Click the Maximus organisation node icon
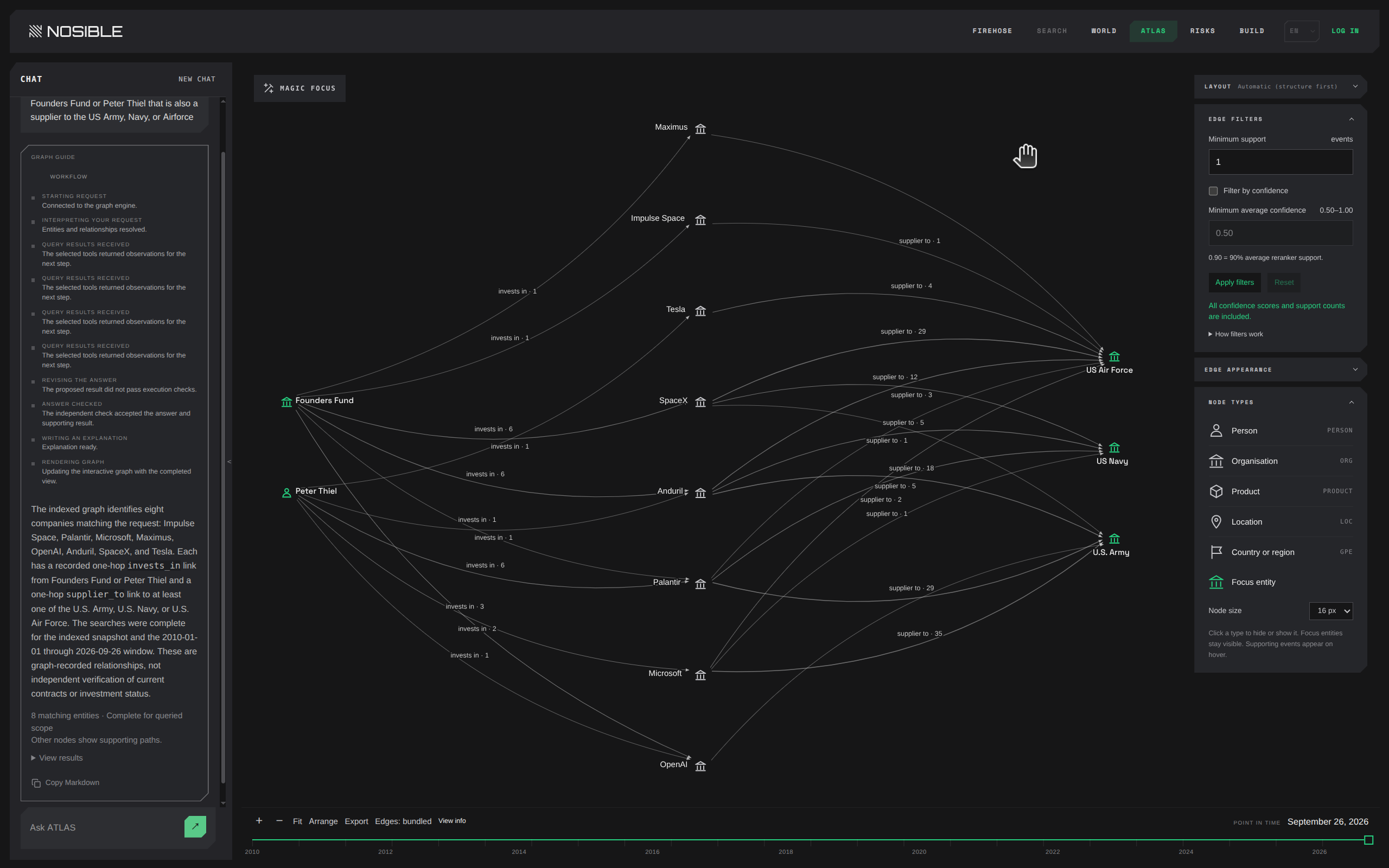 (x=700, y=129)
